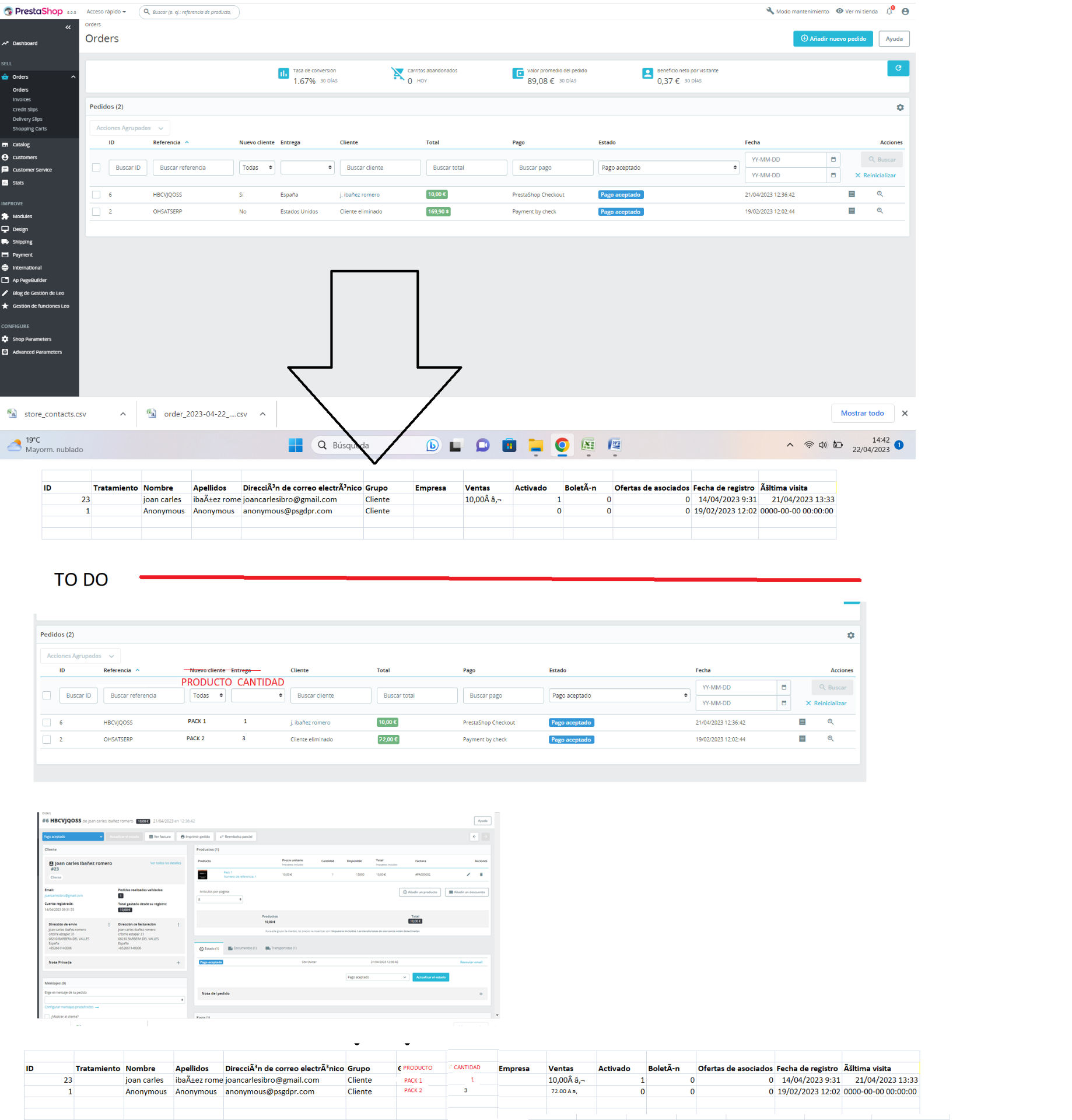Open Modules in the sidebar
The width and height of the screenshot is (1072, 1120).
[22, 216]
